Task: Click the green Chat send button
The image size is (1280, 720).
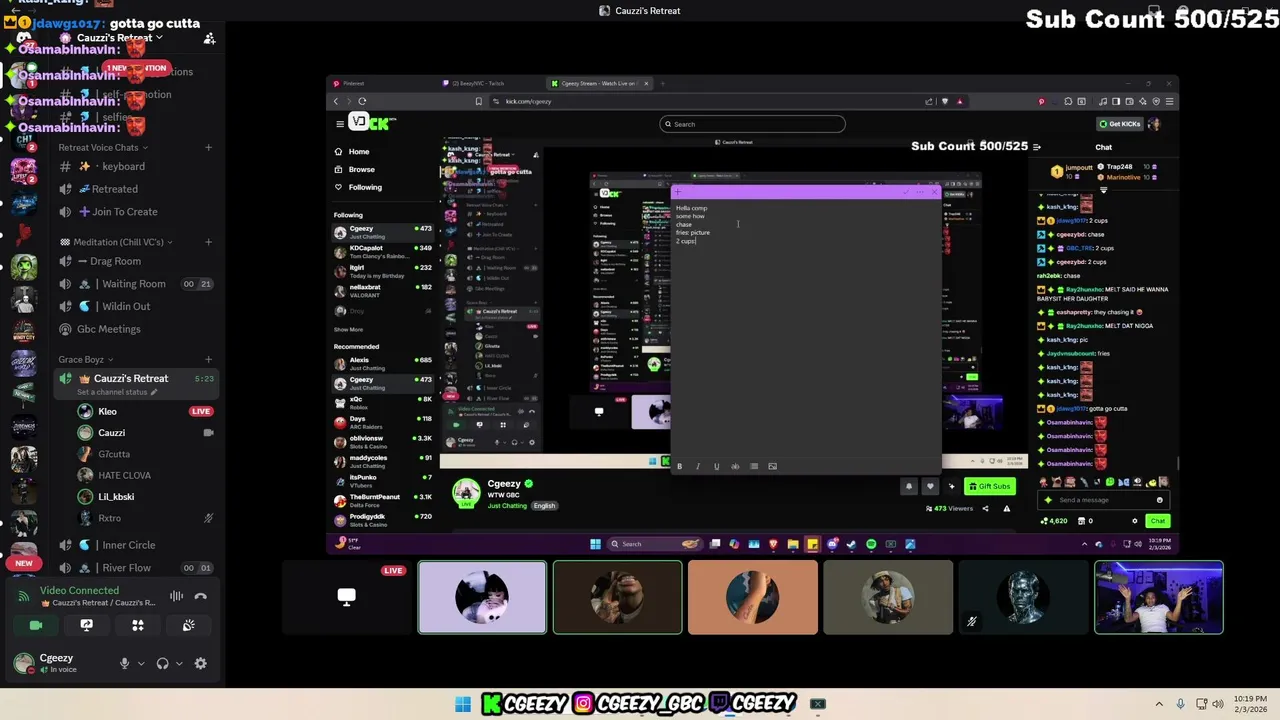Action: click(1157, 521)
